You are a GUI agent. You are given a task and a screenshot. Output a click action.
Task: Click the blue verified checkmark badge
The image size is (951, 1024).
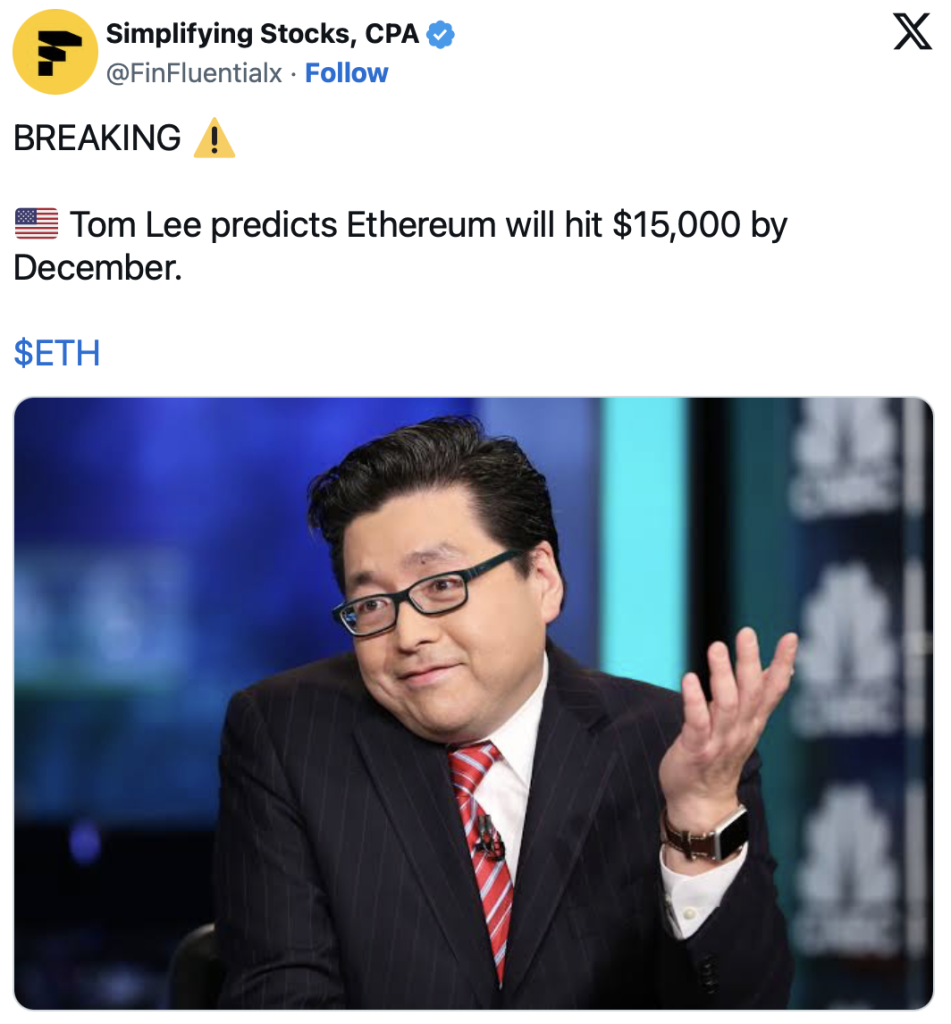[x=440, y=34]
